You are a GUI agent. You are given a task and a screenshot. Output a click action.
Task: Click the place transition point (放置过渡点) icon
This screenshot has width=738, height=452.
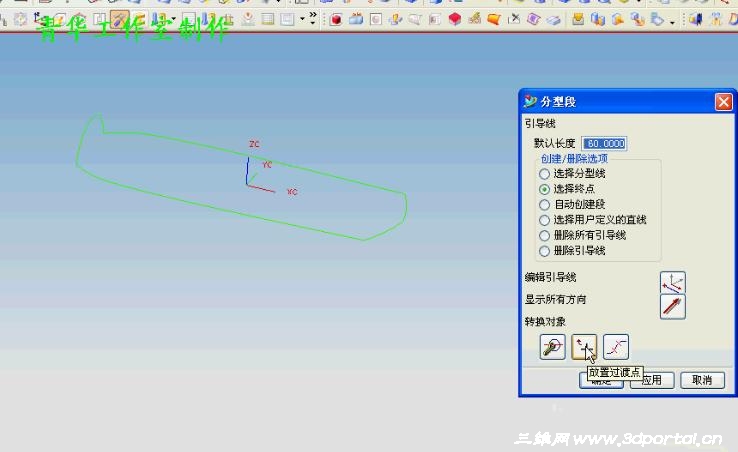click(584, 347)
